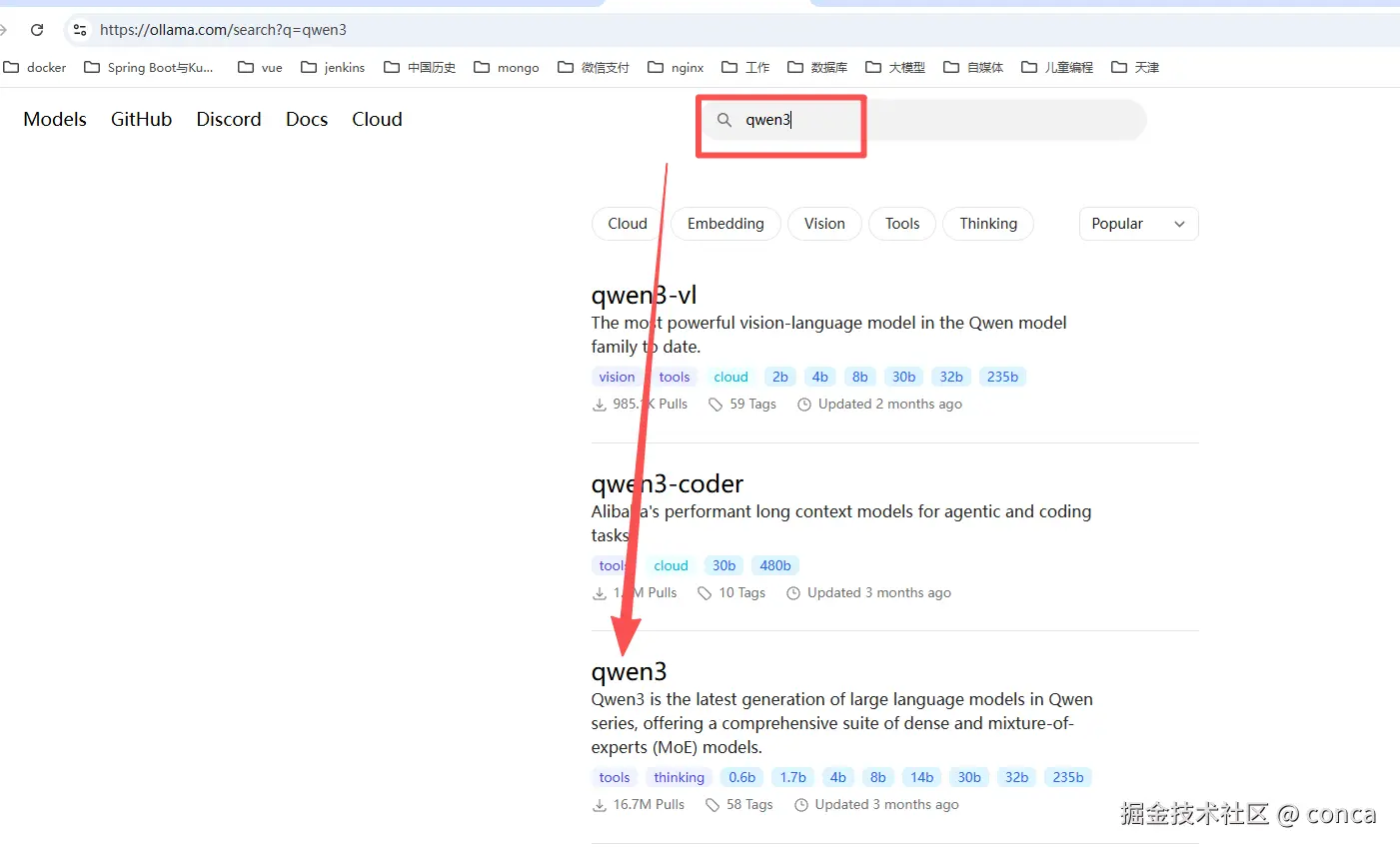Filter results by Tools

pos(902,224)
